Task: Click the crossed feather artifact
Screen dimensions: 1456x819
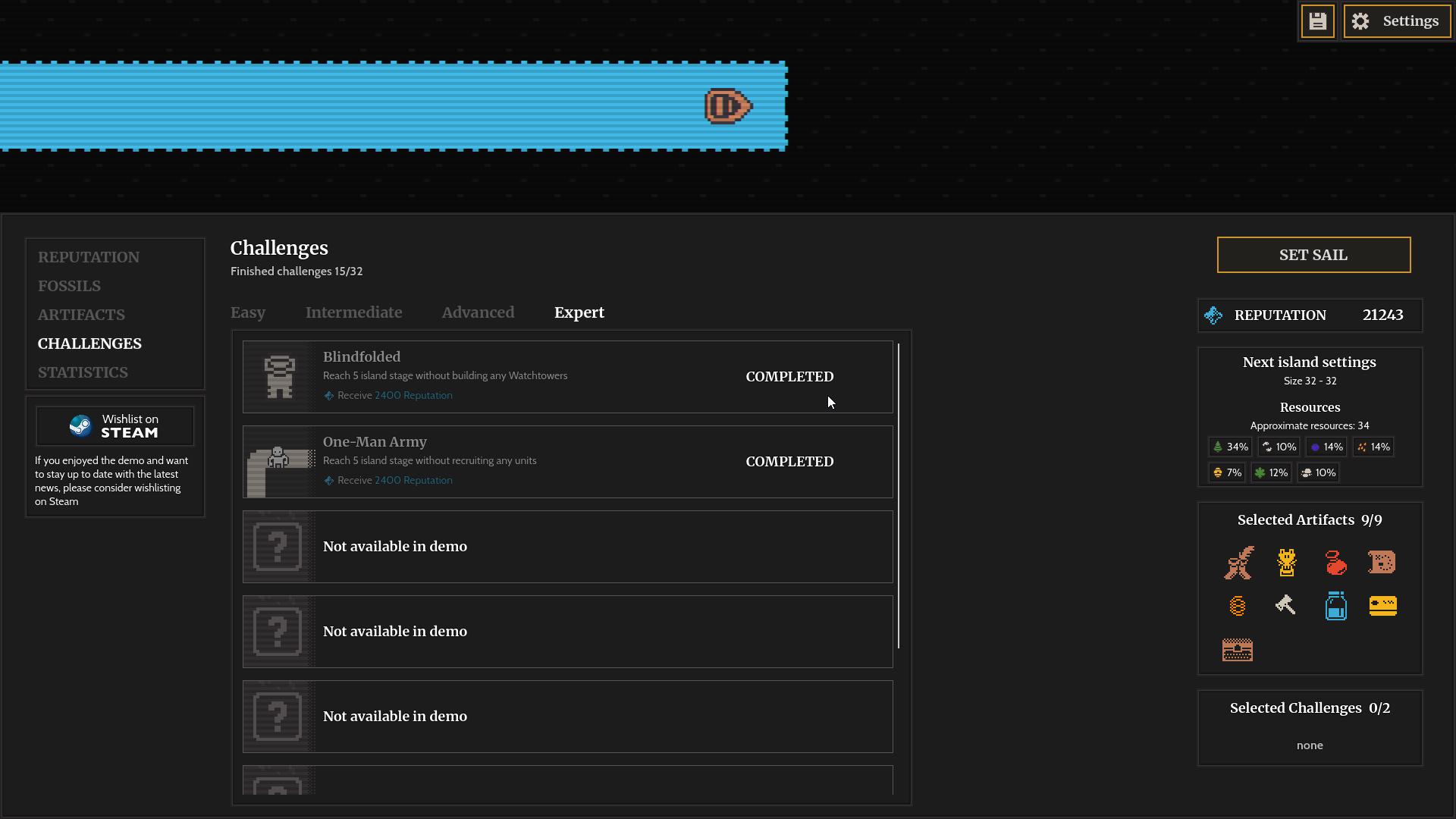Action: pyautogui.click(x=1238, y=563)
